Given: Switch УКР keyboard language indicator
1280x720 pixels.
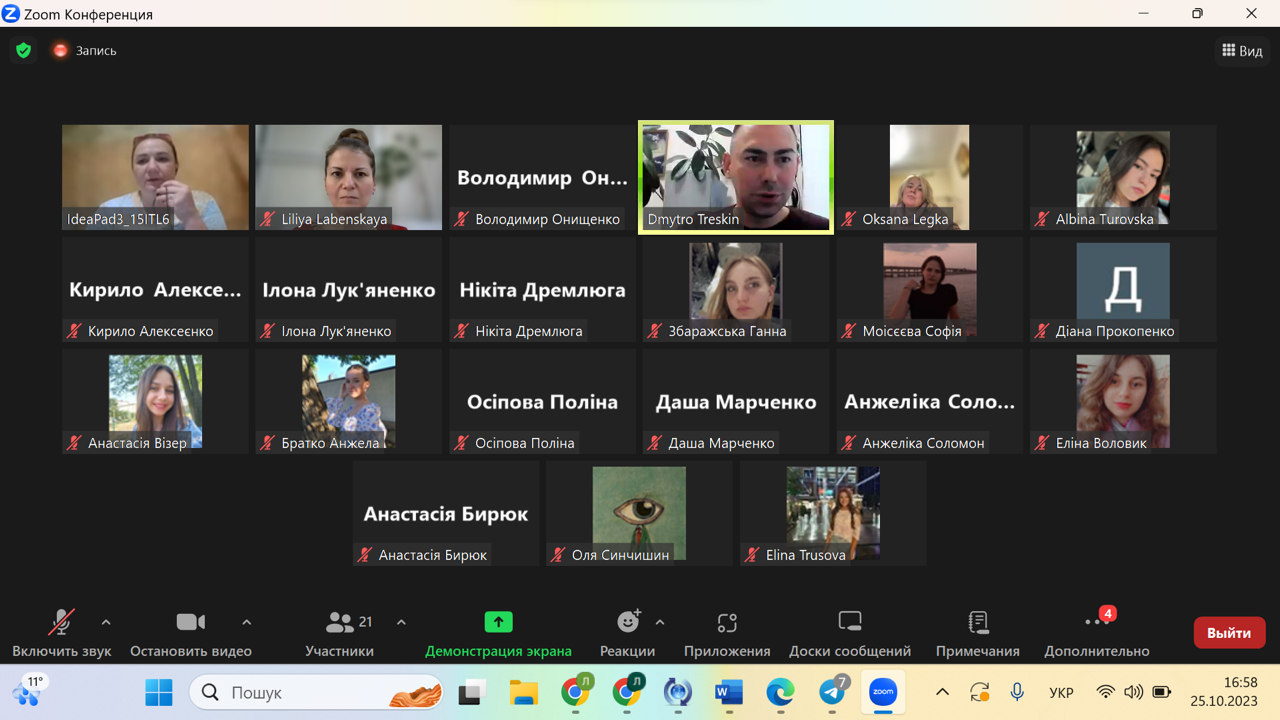Looking at the screenshot, I should pos(1061,692).
